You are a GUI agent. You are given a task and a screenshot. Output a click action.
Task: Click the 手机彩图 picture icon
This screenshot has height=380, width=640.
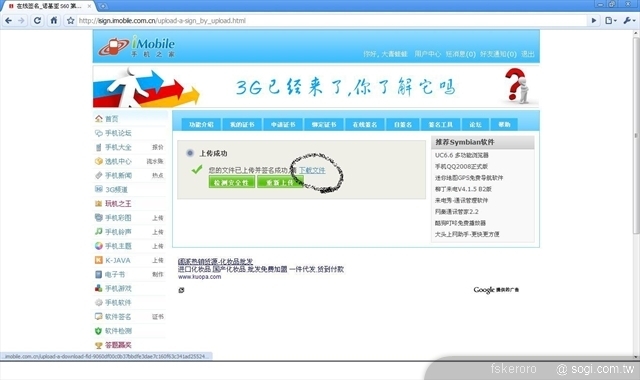tap(99, 218)
